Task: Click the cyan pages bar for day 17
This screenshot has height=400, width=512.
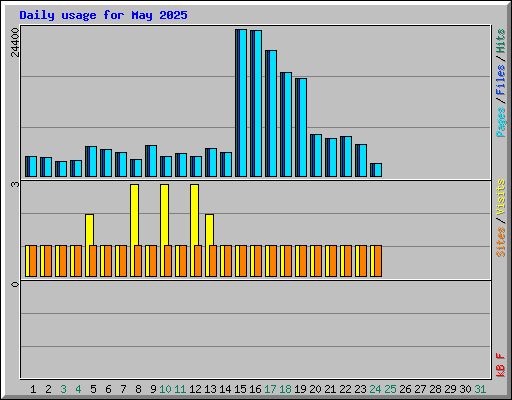Action: click(273, 113)
